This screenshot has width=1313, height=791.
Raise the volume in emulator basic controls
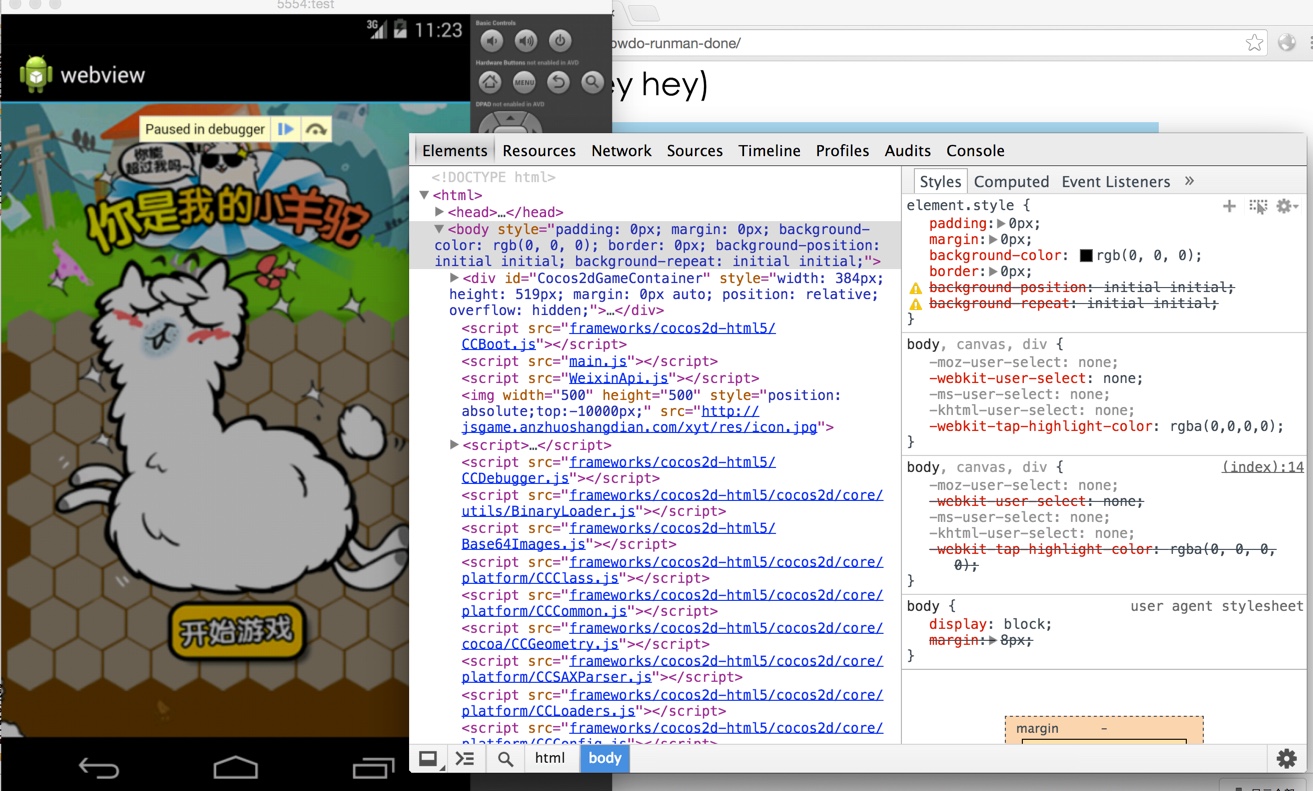526,41
